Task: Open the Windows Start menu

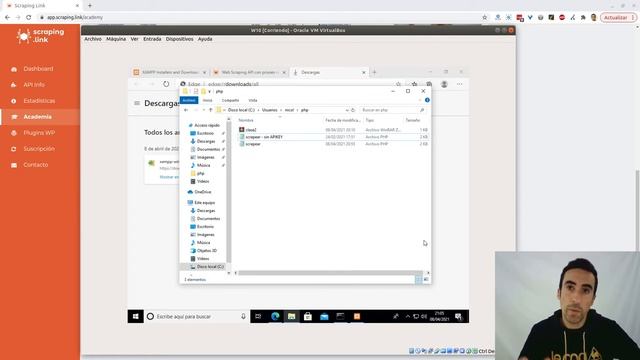Action: coord(136,316)
